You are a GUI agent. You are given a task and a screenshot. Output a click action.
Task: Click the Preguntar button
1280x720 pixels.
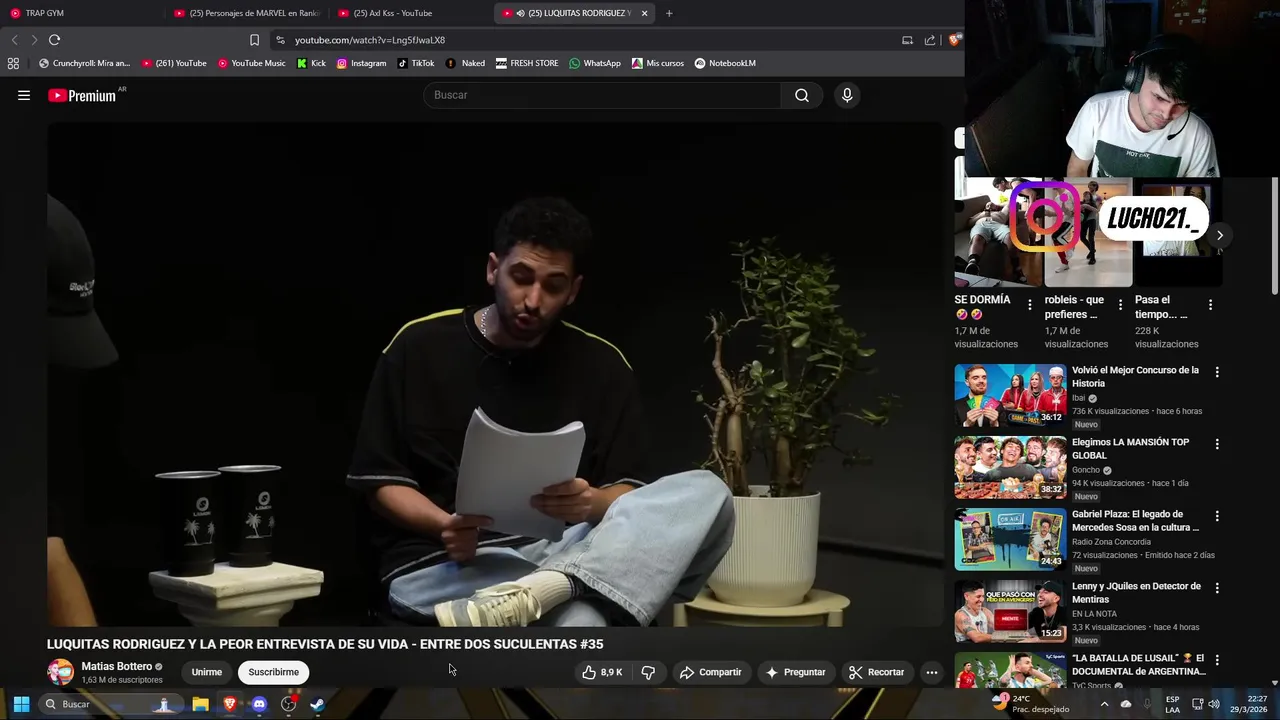(x=795, y=672)
